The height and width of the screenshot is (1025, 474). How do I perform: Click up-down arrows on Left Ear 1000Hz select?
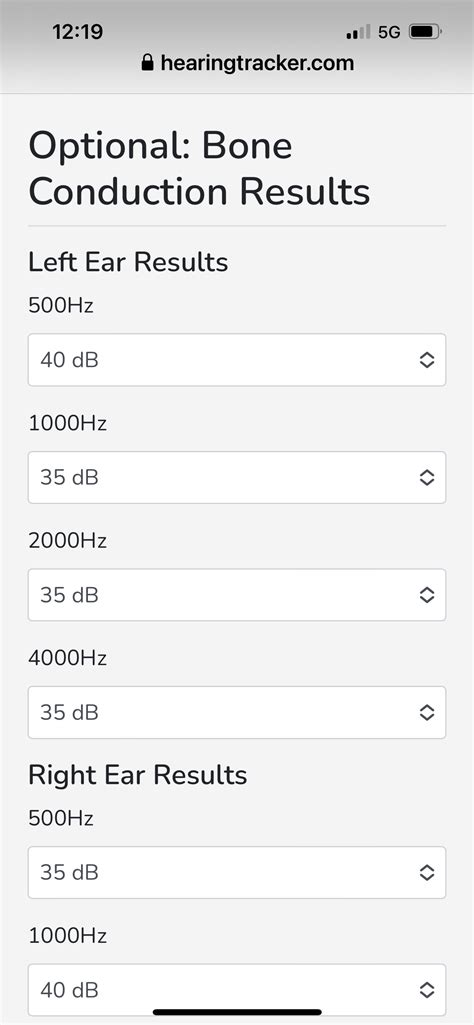coord(426,477)
